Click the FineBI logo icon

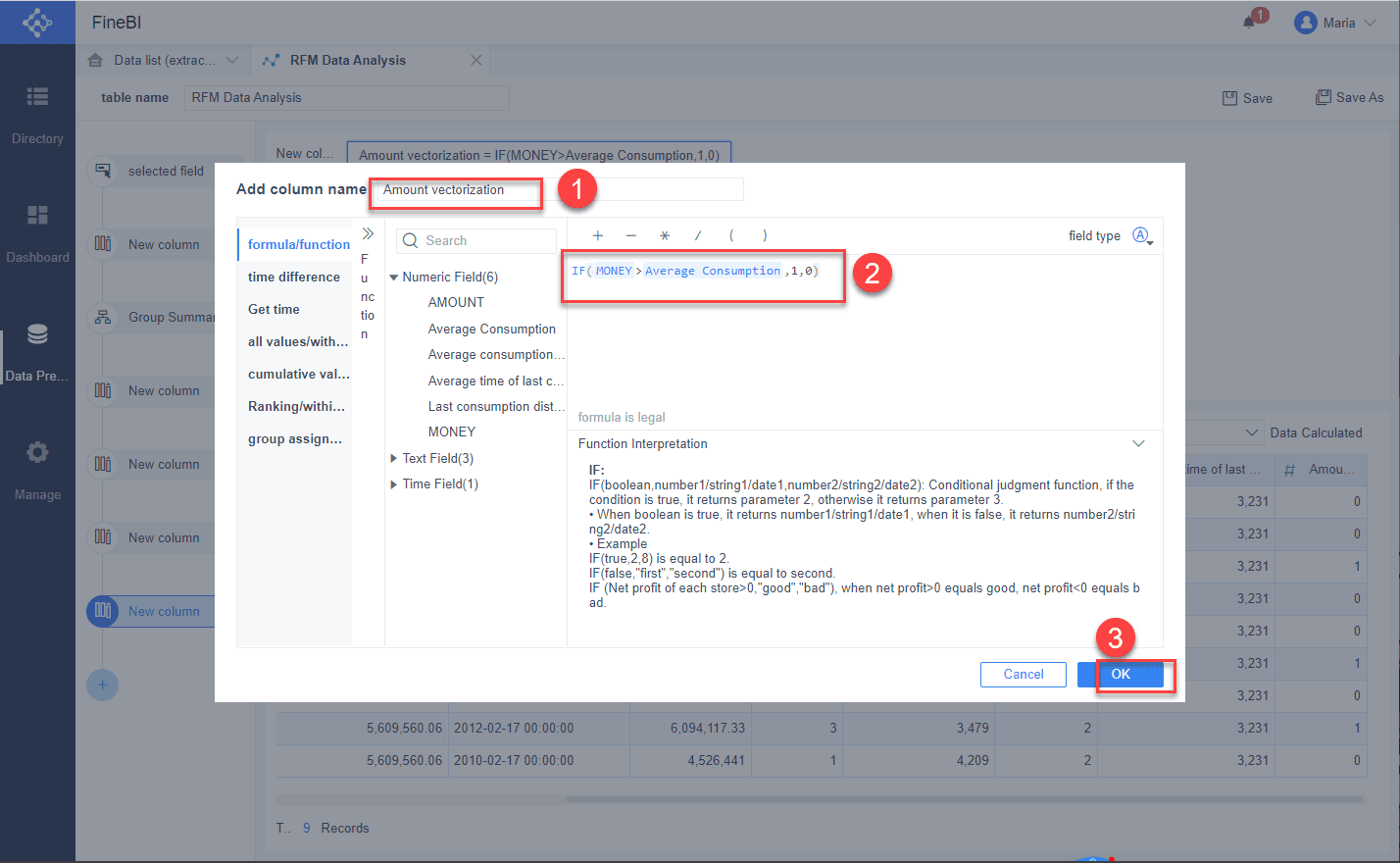[37, 22]
